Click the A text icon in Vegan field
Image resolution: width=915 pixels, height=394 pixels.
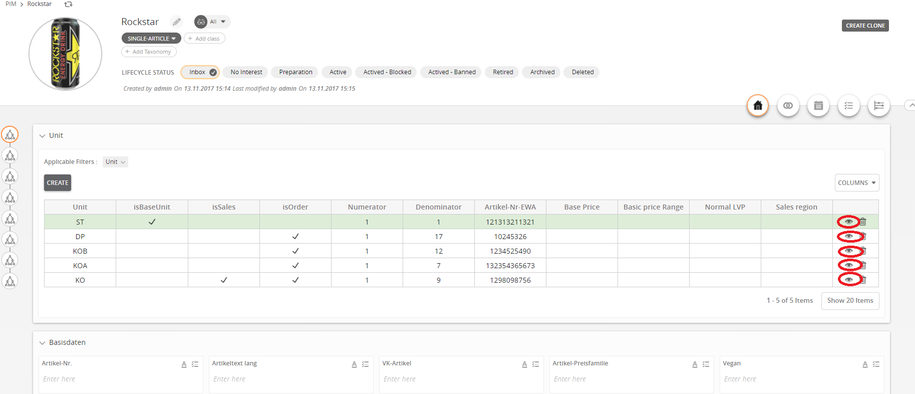pyautogui.click(x=865, y=364)
